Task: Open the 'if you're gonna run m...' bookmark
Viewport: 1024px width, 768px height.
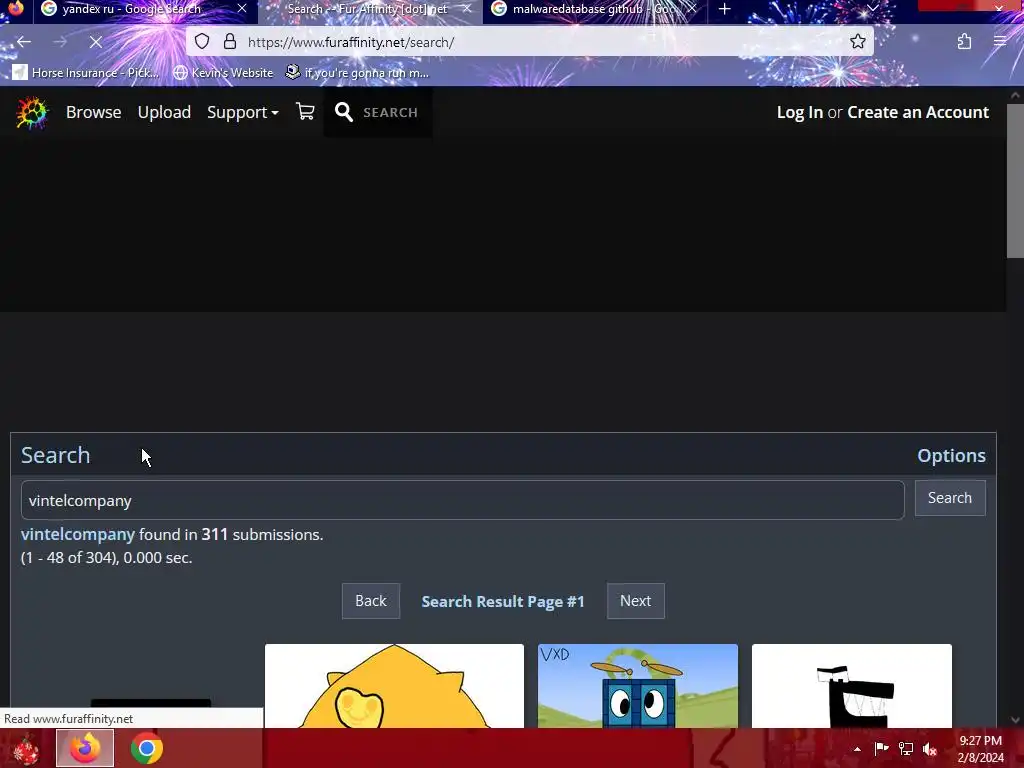Action: (x=357, y=72)
